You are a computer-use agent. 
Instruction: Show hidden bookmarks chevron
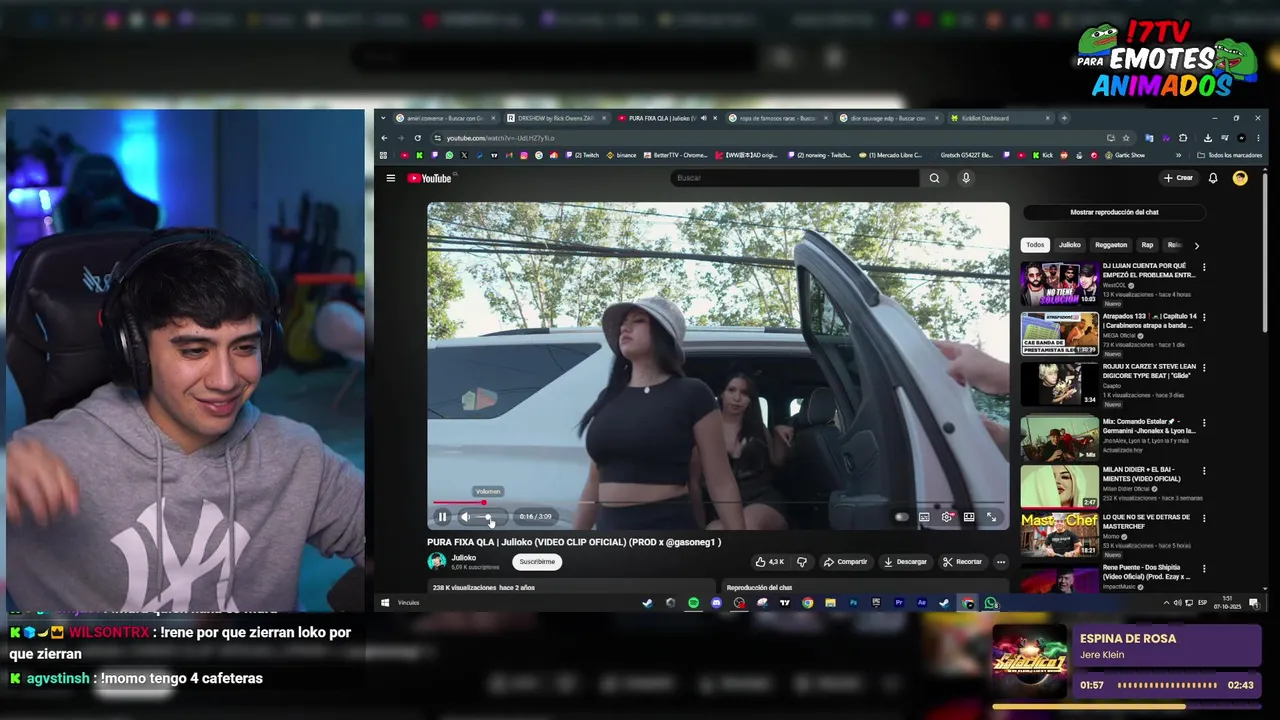1178,155
